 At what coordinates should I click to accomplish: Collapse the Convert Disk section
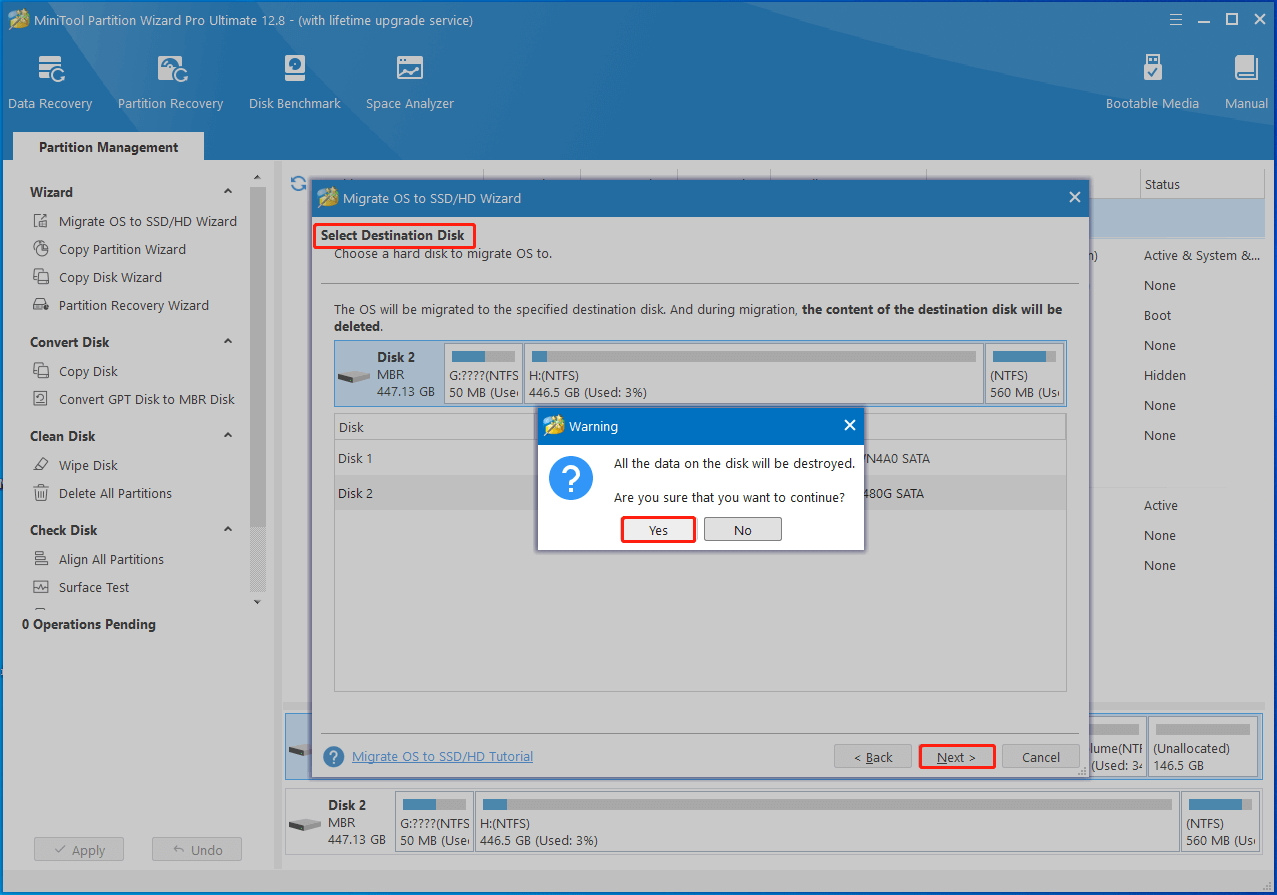point(228,341)
